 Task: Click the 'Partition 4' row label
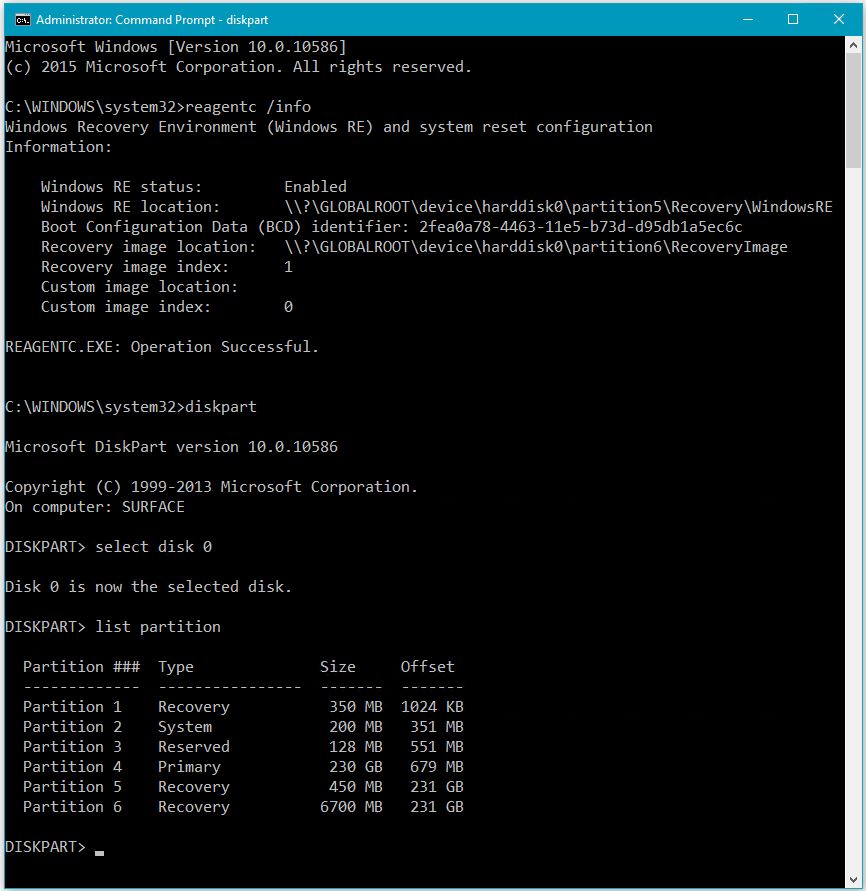point(72,767)
